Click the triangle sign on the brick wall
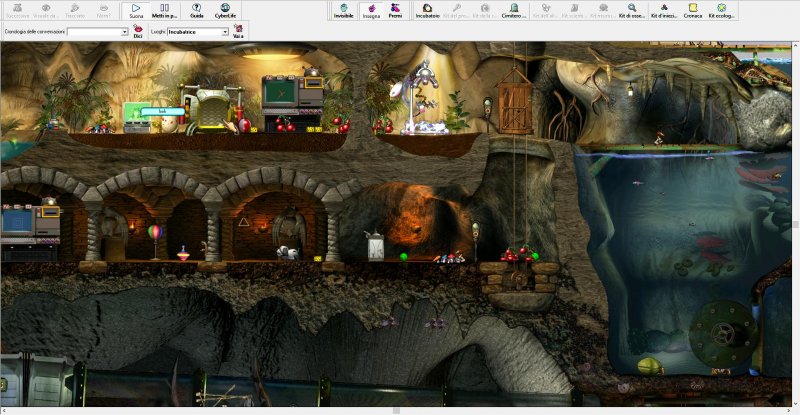800x415 pixels. (244, 222)
